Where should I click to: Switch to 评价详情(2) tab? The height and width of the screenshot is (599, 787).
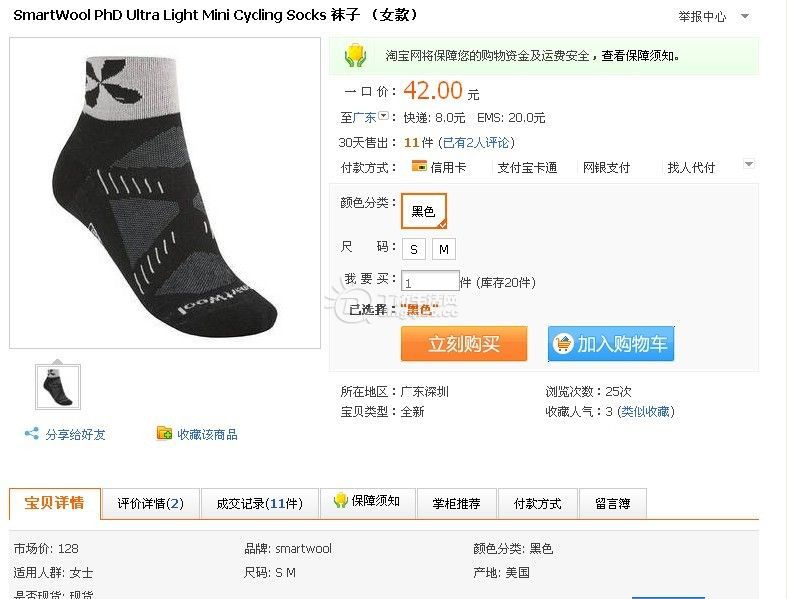151,503
